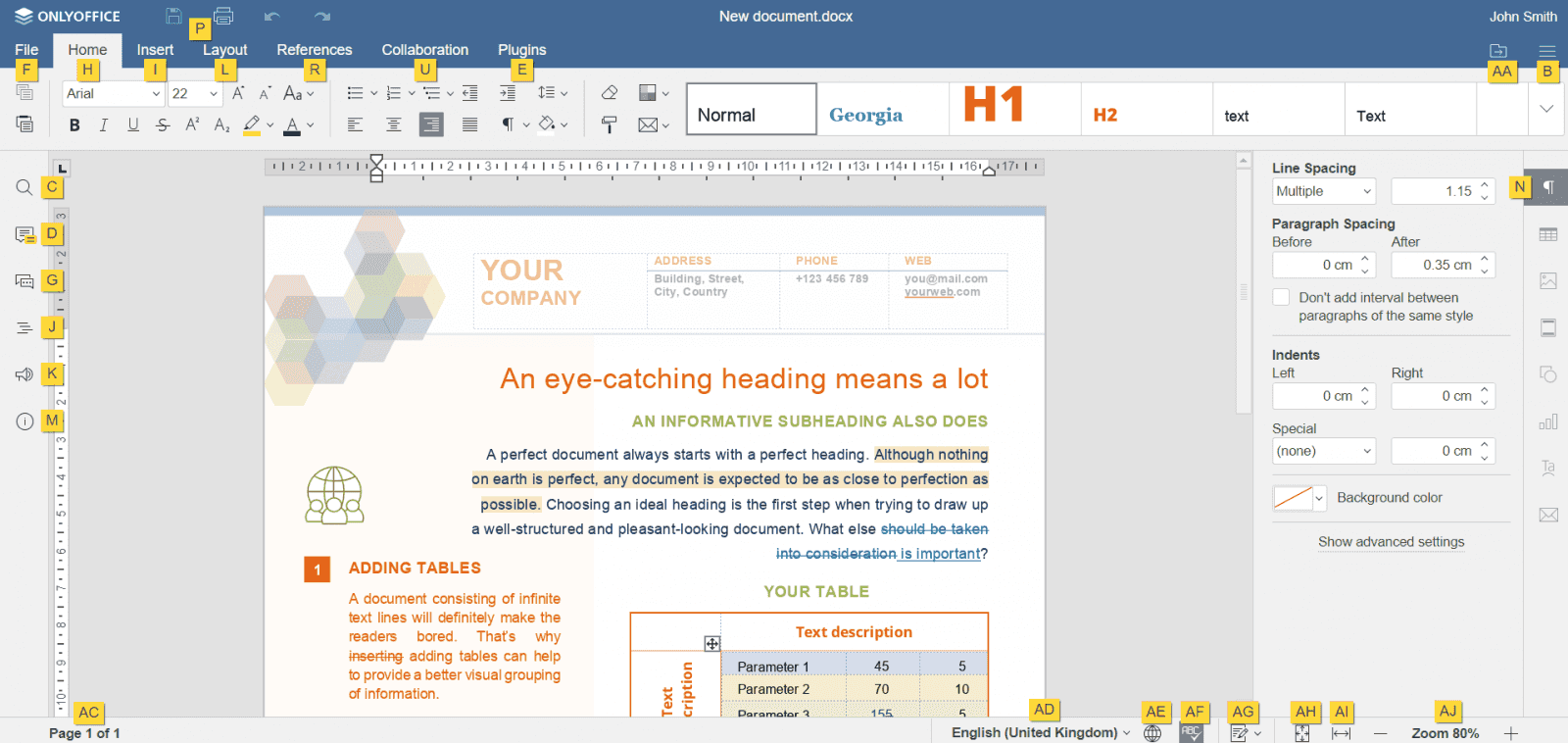This screenshot has width=1568, height=743.
Task: Click the Print icon in title bar
Action: [223, 16]
